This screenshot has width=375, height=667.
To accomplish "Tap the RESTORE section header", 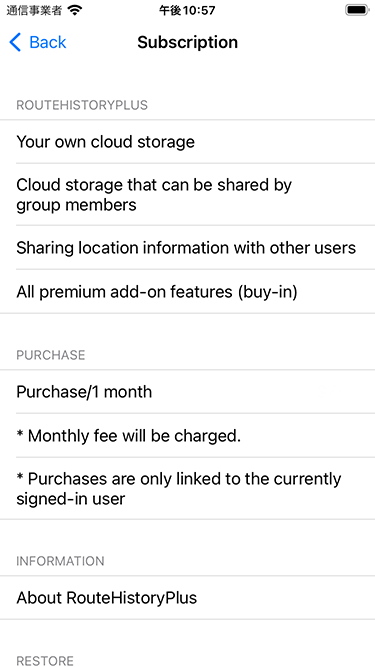I will point(45,661).
